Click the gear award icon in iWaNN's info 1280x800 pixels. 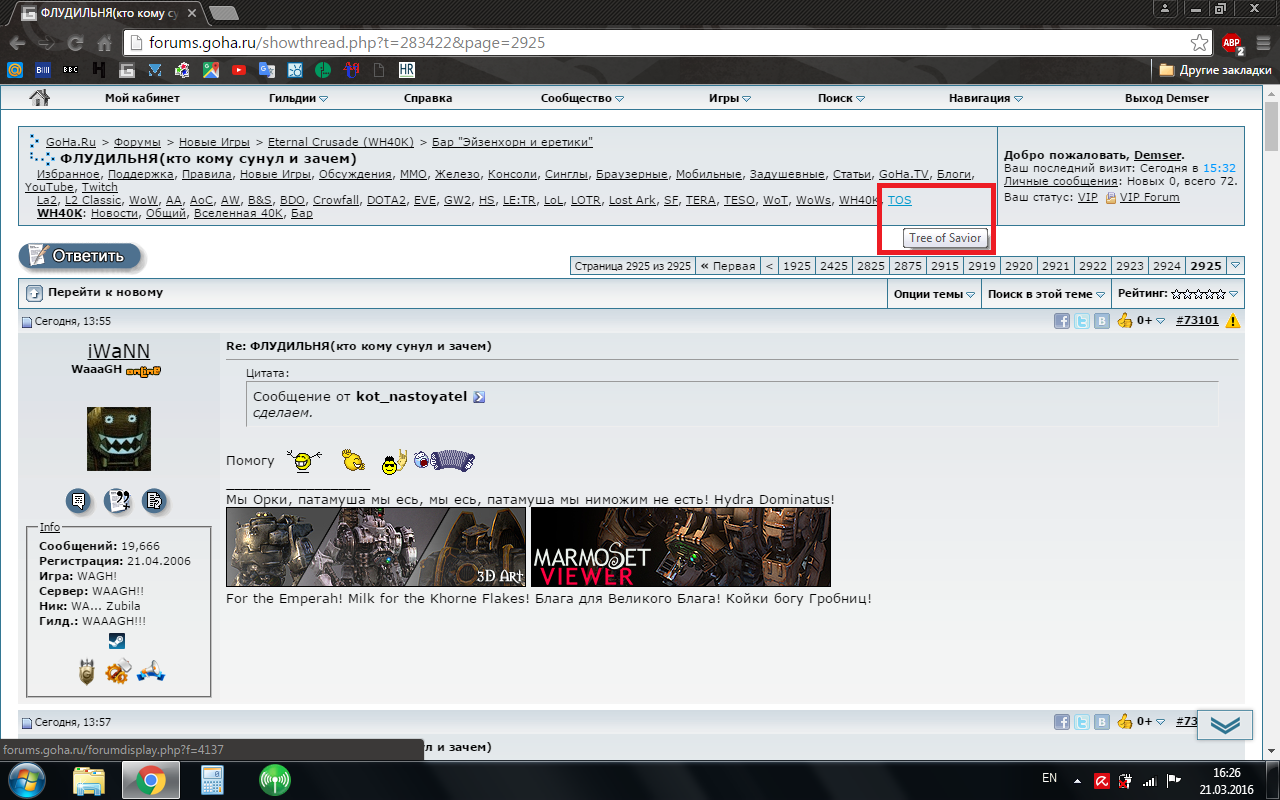[118, 672]
